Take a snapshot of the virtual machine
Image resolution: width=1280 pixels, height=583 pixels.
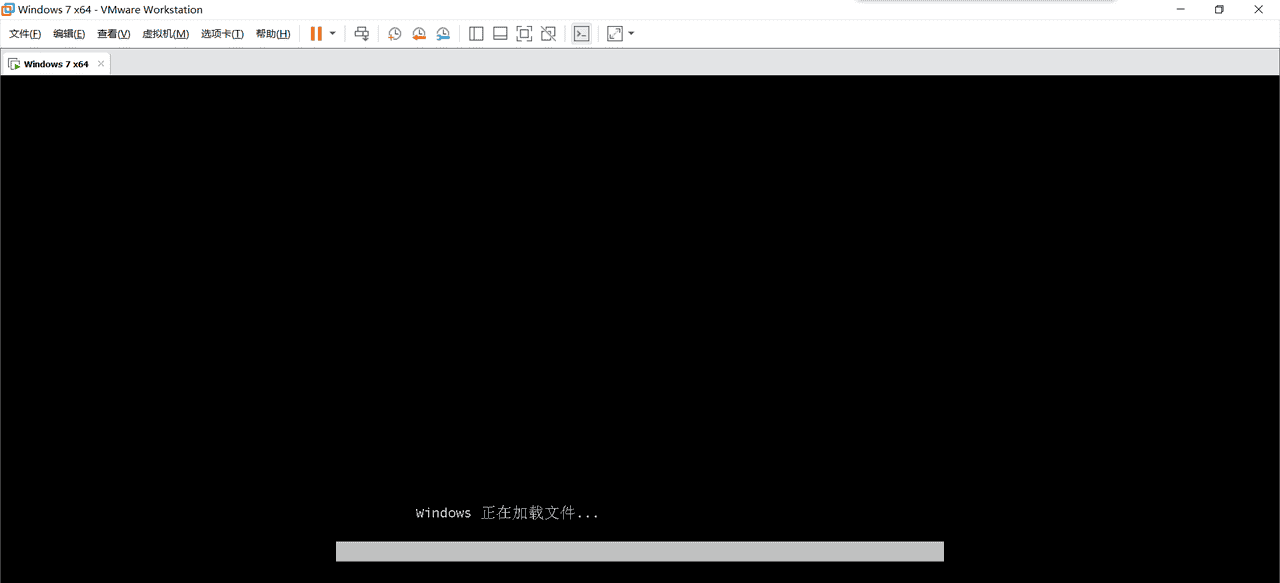coord(394,33)
